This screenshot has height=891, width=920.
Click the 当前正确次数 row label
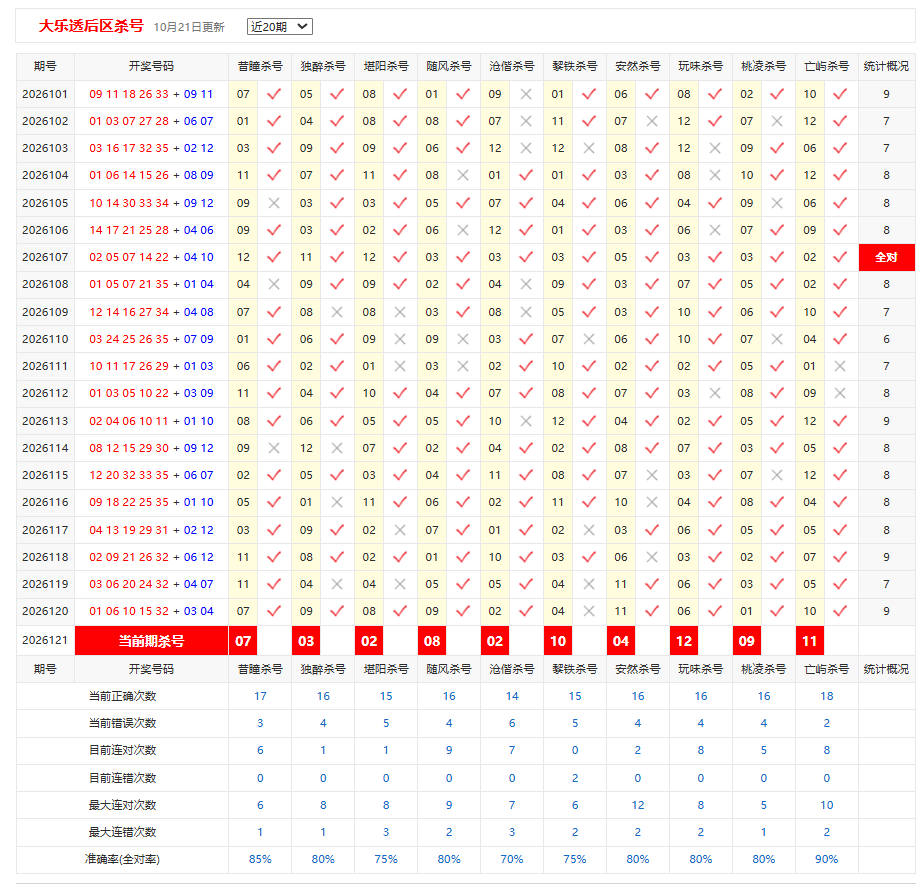pyautogui.click(x=122, y=696)
